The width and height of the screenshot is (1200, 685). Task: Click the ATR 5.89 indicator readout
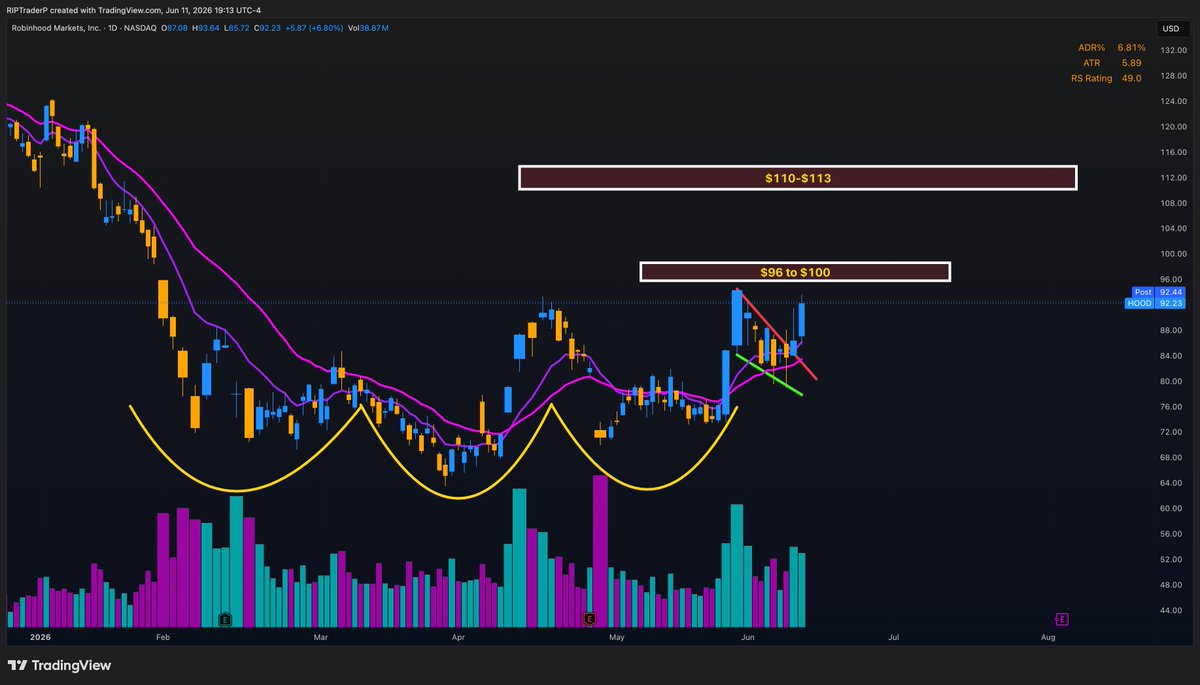1114,63
